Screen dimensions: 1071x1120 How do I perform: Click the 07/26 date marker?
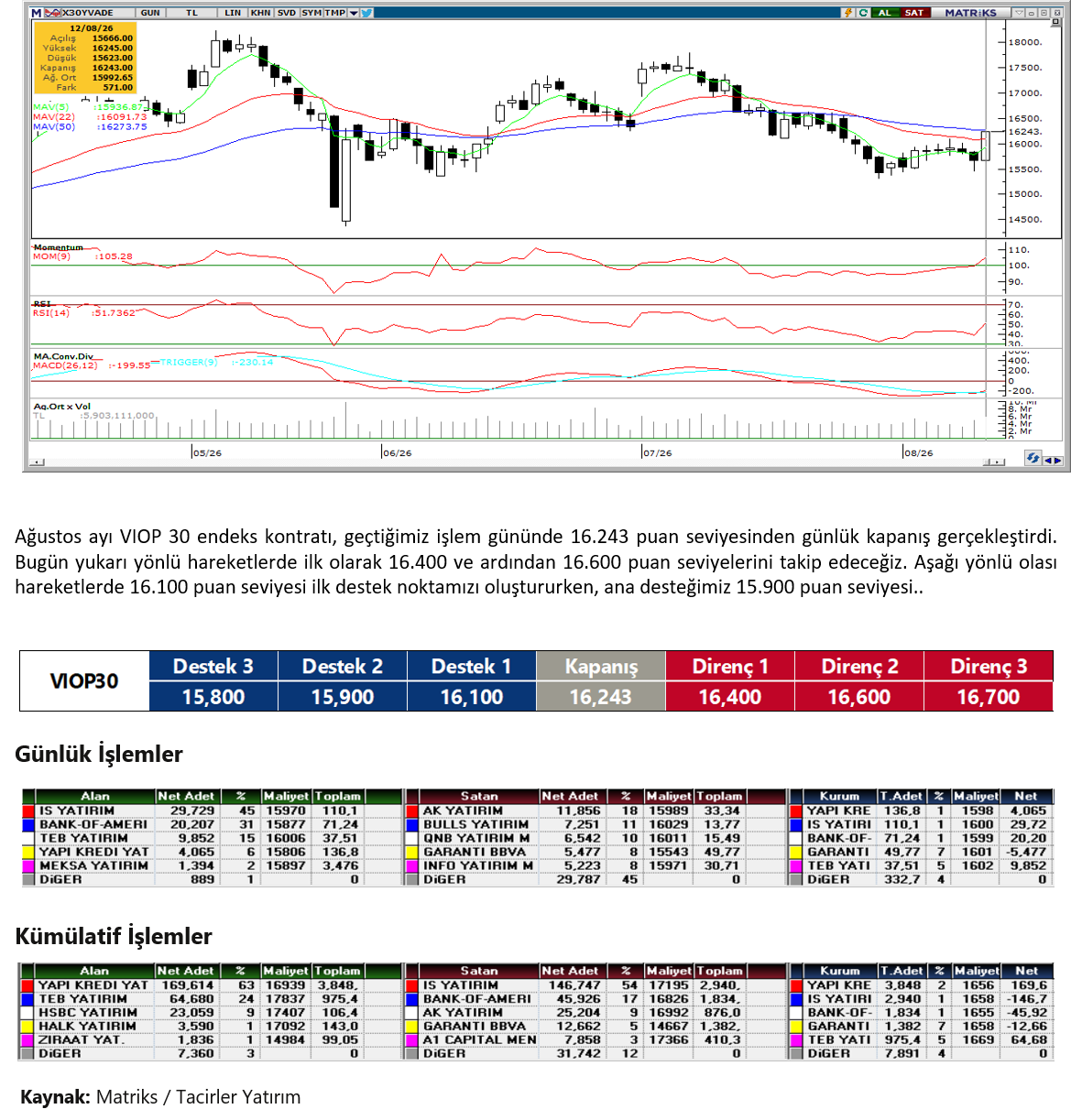[657, 452]
